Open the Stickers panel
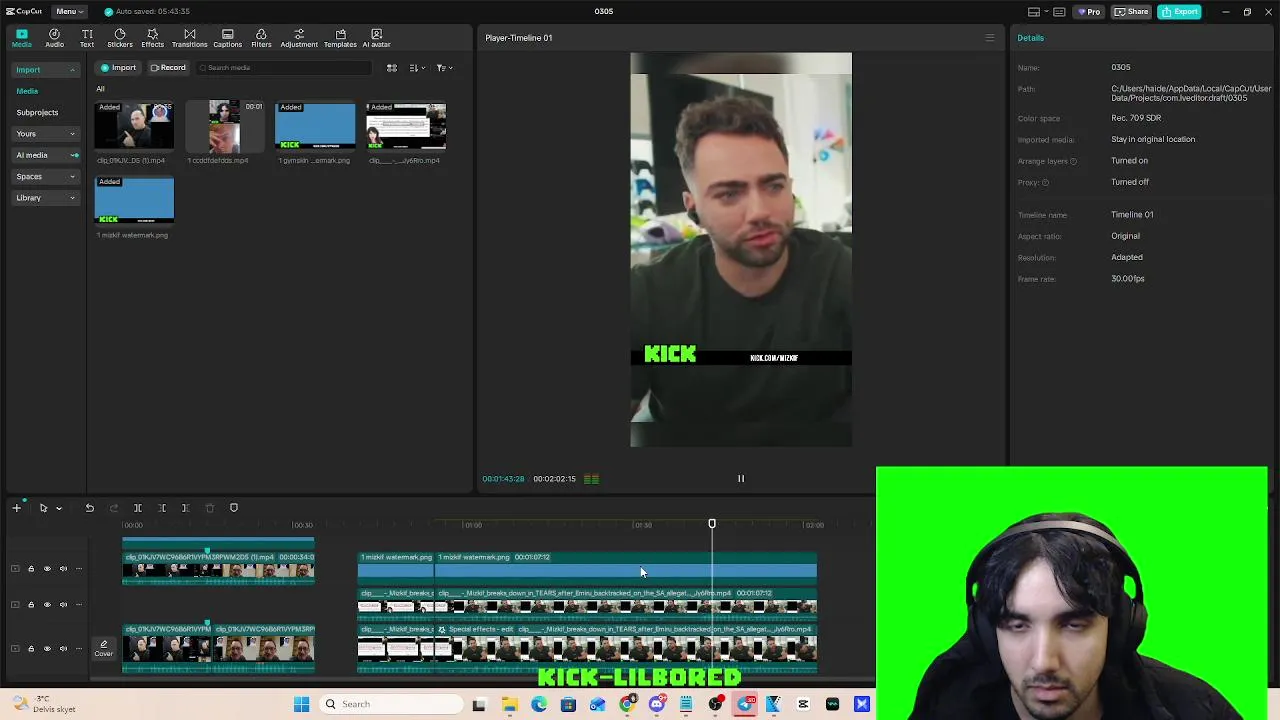This screenshot has height=720, width=1280. coord(120,38)
